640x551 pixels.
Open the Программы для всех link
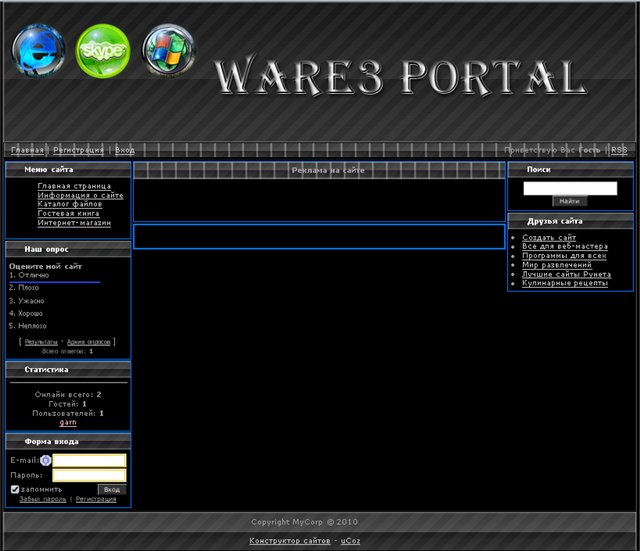(x=564, y=256)
